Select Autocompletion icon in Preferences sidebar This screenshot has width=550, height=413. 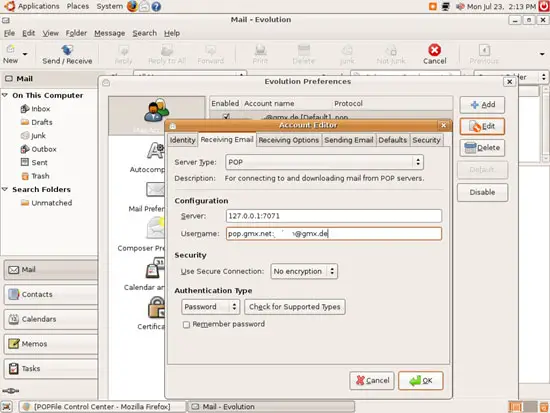[156, 151]
